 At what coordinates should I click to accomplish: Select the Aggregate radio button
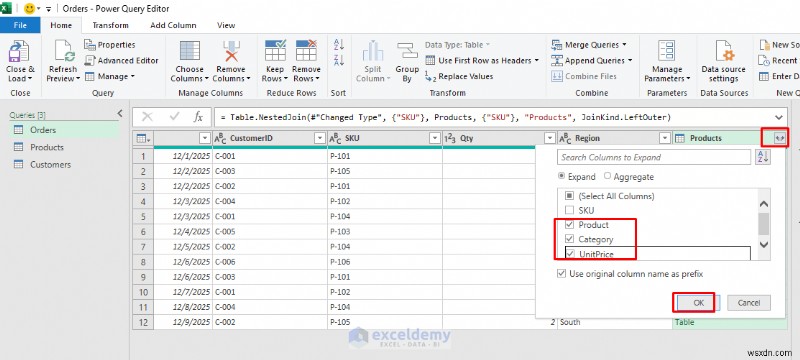pyautogui.click(x=607, y=176)
